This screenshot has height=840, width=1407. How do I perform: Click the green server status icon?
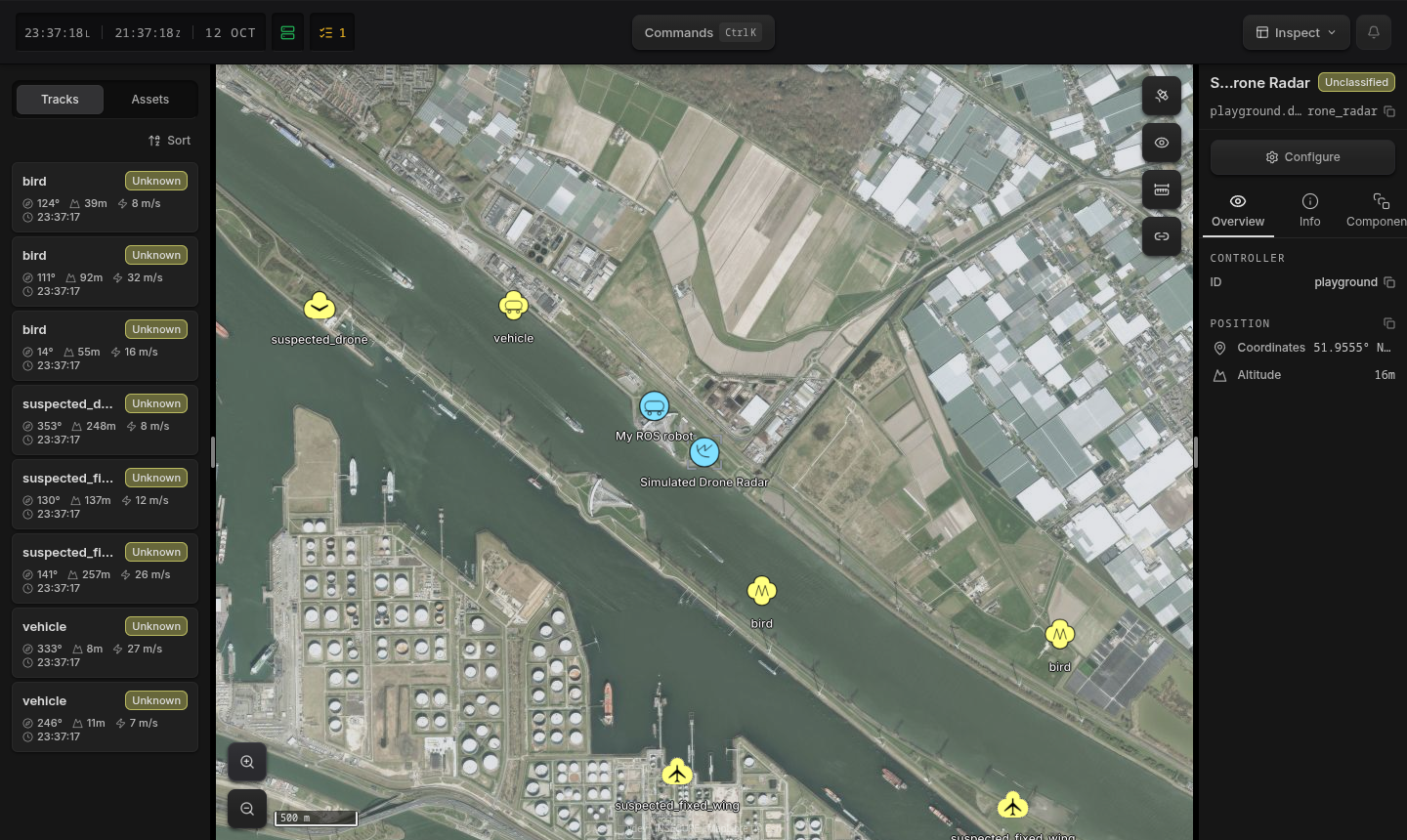click(287, 32)
